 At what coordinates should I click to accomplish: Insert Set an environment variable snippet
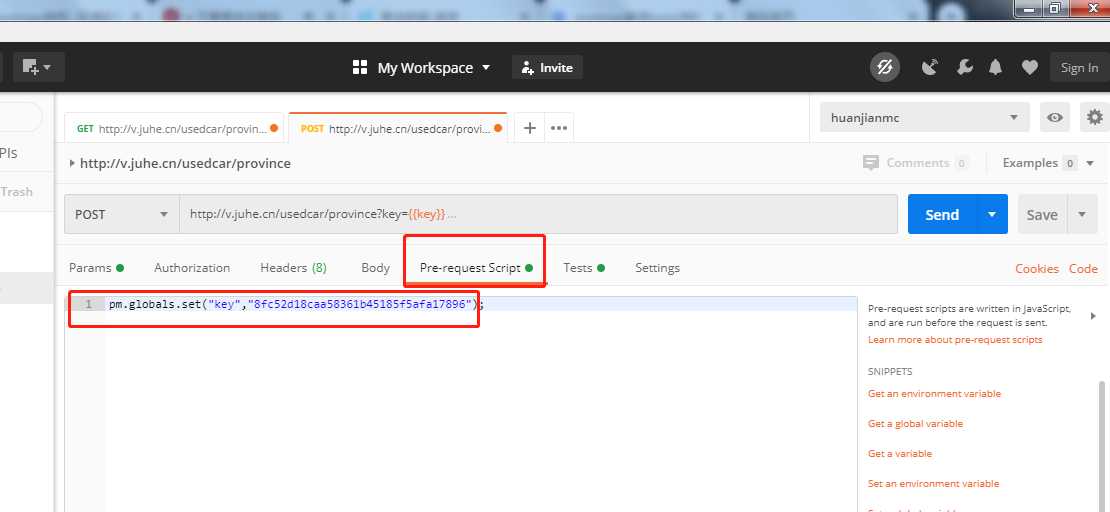(x=934, y=484)
